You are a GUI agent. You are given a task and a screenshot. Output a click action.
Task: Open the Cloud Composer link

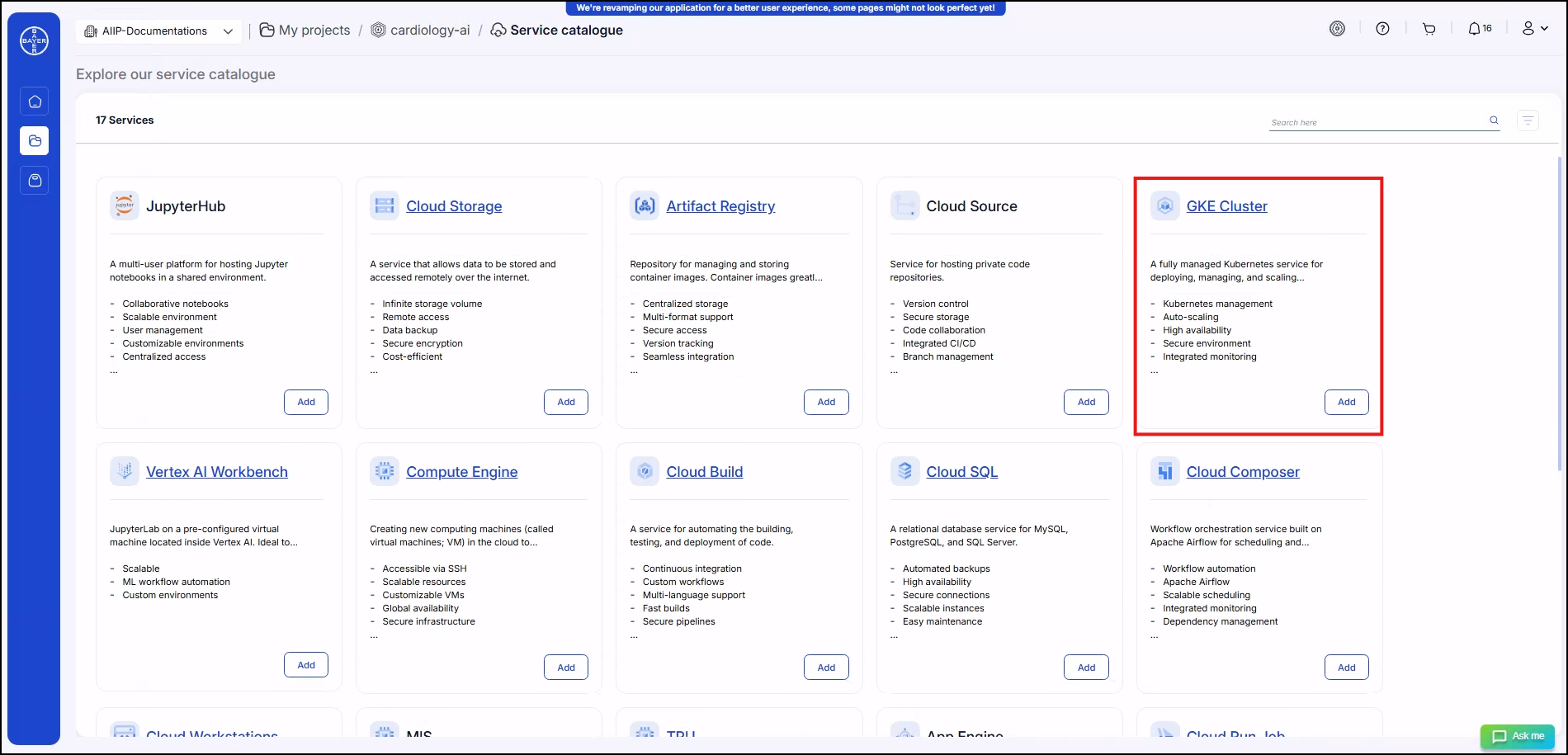tap(1243, 472)
